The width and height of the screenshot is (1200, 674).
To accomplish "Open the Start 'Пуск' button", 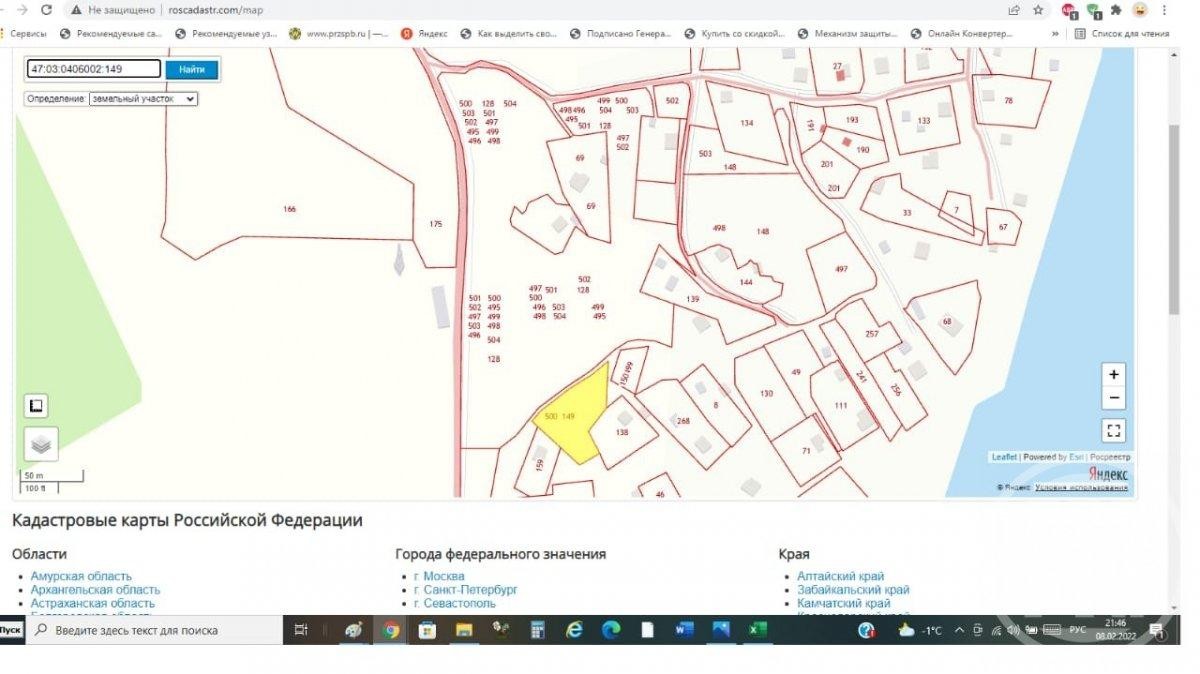I will click(x=12, y=630).
